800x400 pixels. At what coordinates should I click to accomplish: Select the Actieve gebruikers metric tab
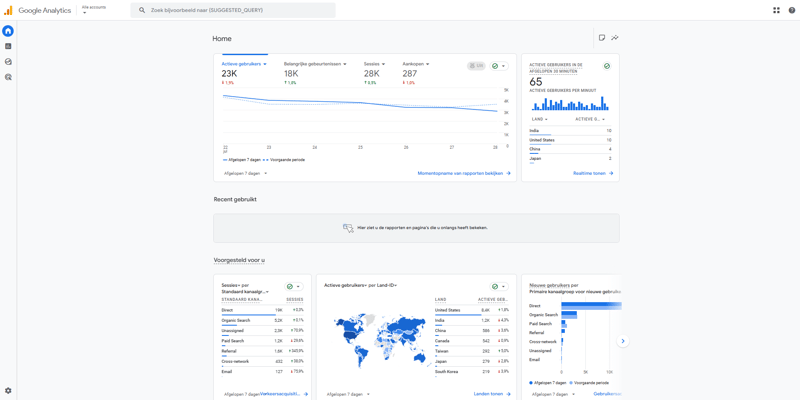(x=243, y=64)
